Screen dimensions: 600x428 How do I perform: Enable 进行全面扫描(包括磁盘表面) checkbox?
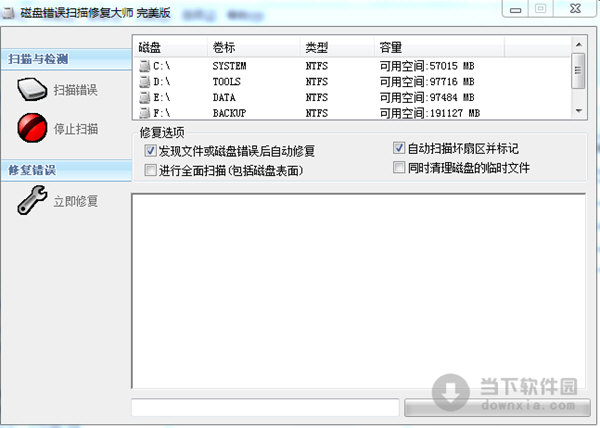[150, 170]
